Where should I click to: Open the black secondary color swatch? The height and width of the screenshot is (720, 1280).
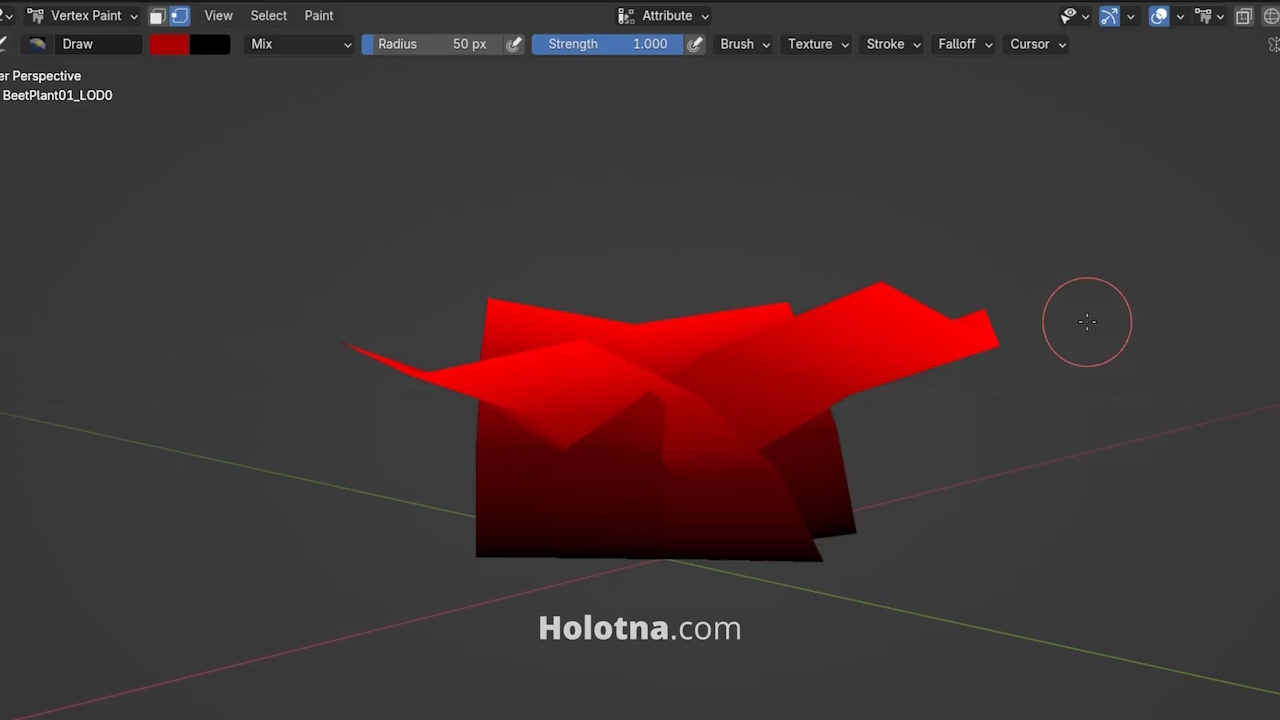pos(210,44)
